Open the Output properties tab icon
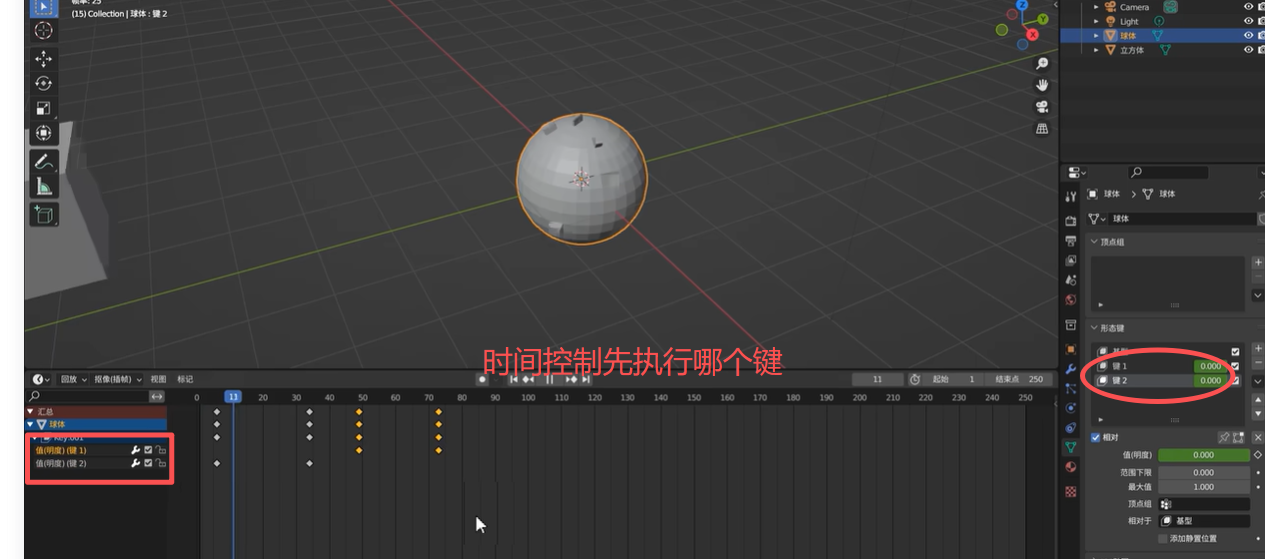 [1071, 240]
